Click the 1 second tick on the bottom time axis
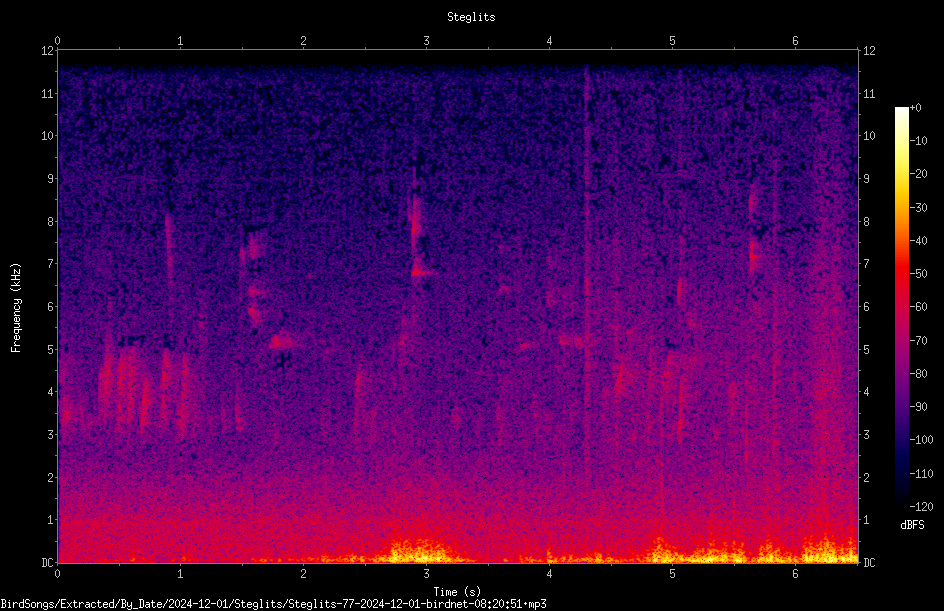This screenshot has width=944, height=611. (180, 574)
